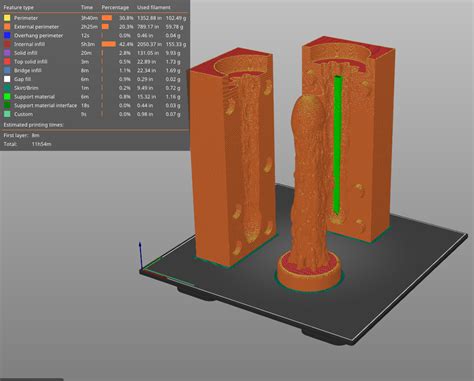
Task: Click the Time column header
Action: (87, 7)
